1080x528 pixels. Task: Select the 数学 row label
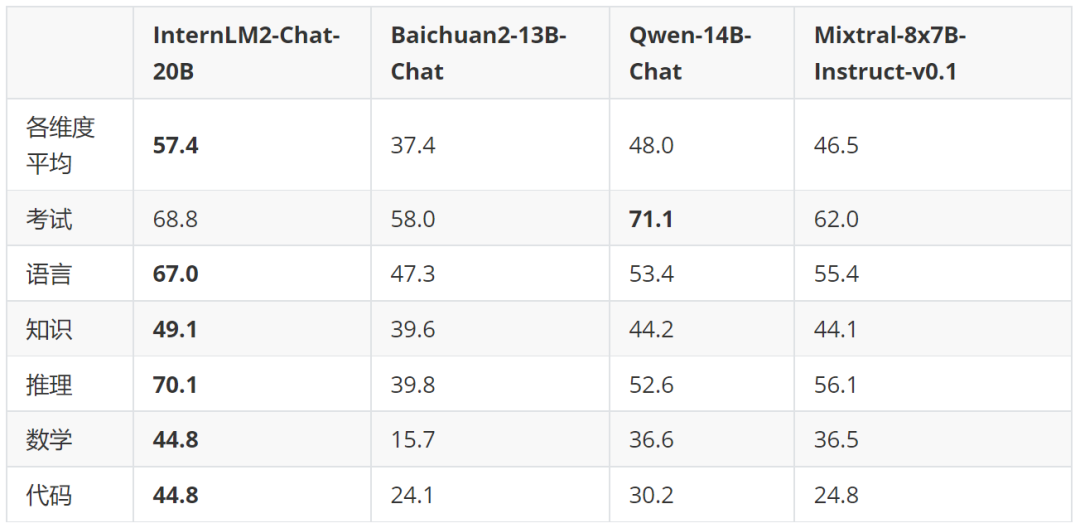[x=49, y=439]
